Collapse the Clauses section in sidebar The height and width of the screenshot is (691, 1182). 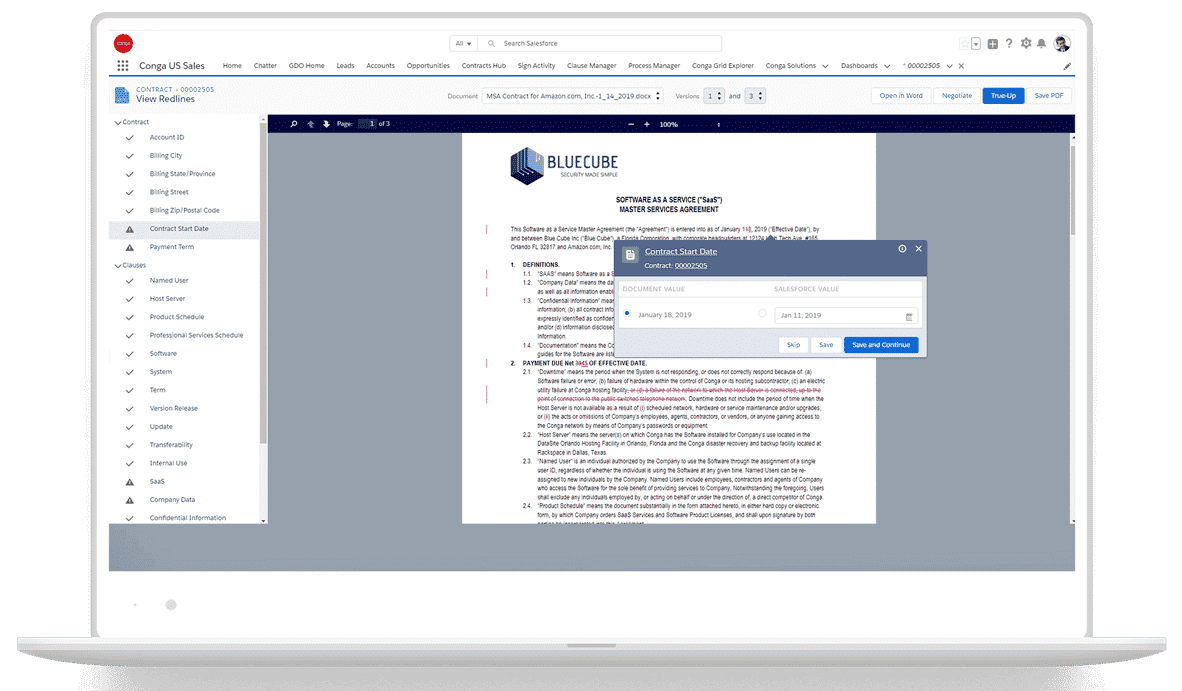[117, 266]
